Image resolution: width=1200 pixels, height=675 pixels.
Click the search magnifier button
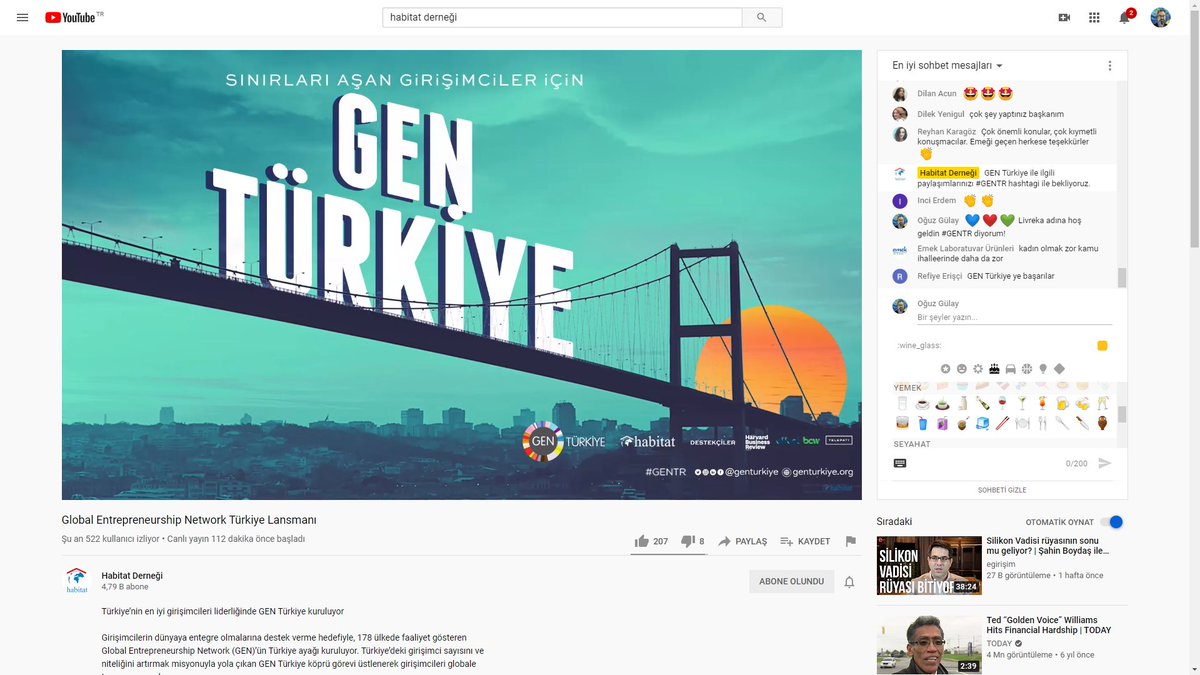pyautogui.click(x=762, y=17)
